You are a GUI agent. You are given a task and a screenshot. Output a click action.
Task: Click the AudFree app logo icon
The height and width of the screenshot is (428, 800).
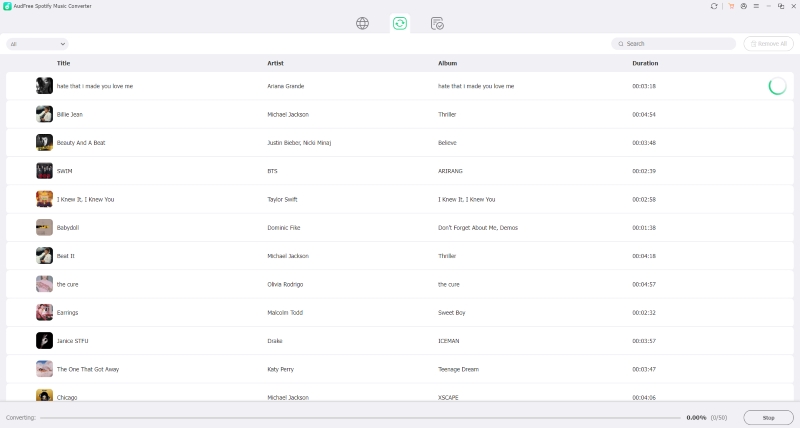tap(7, 6)
